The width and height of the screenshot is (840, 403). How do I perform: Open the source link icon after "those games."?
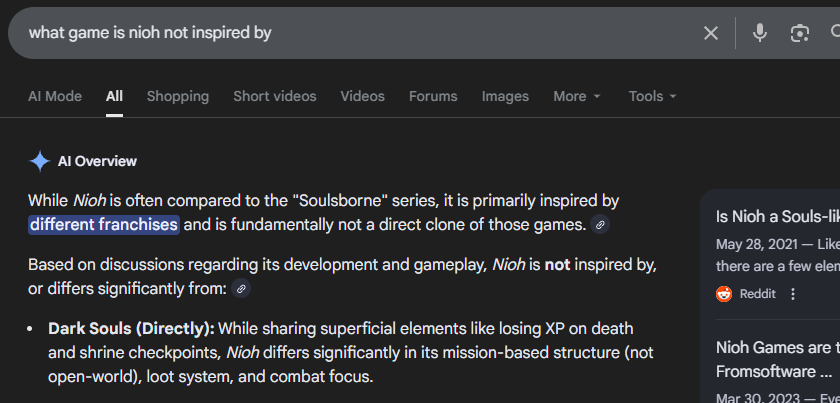600,225
